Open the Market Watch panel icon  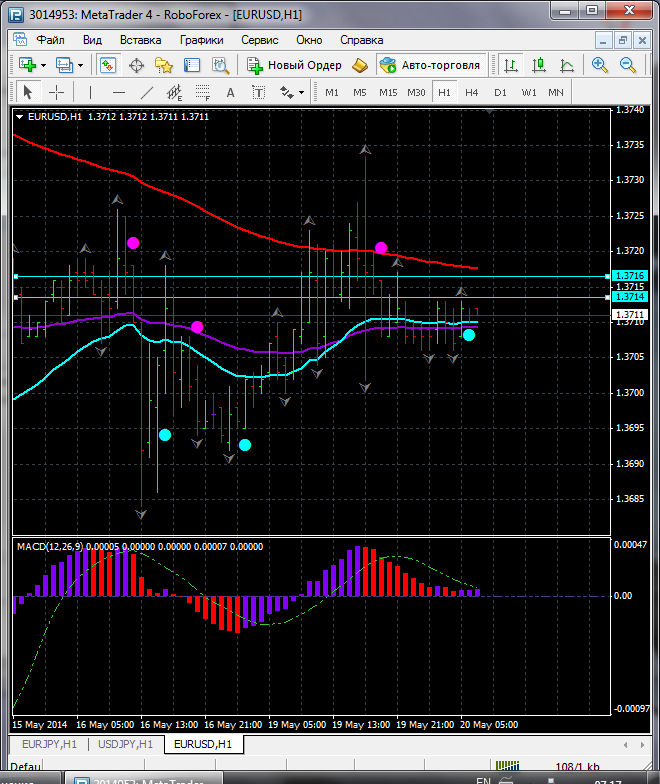[x=108, y=65]
